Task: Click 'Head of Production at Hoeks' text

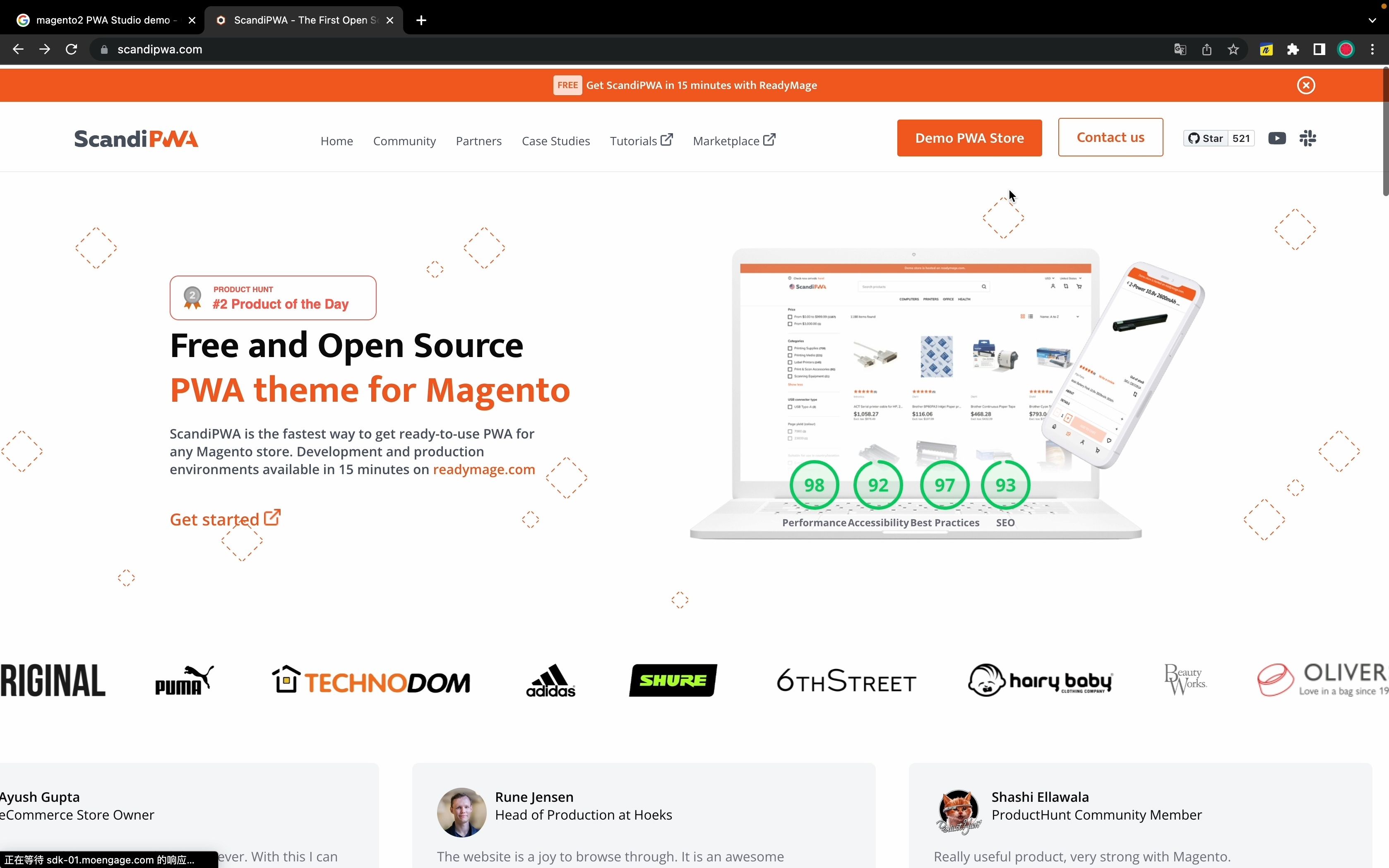Action: tap(583, 815)
